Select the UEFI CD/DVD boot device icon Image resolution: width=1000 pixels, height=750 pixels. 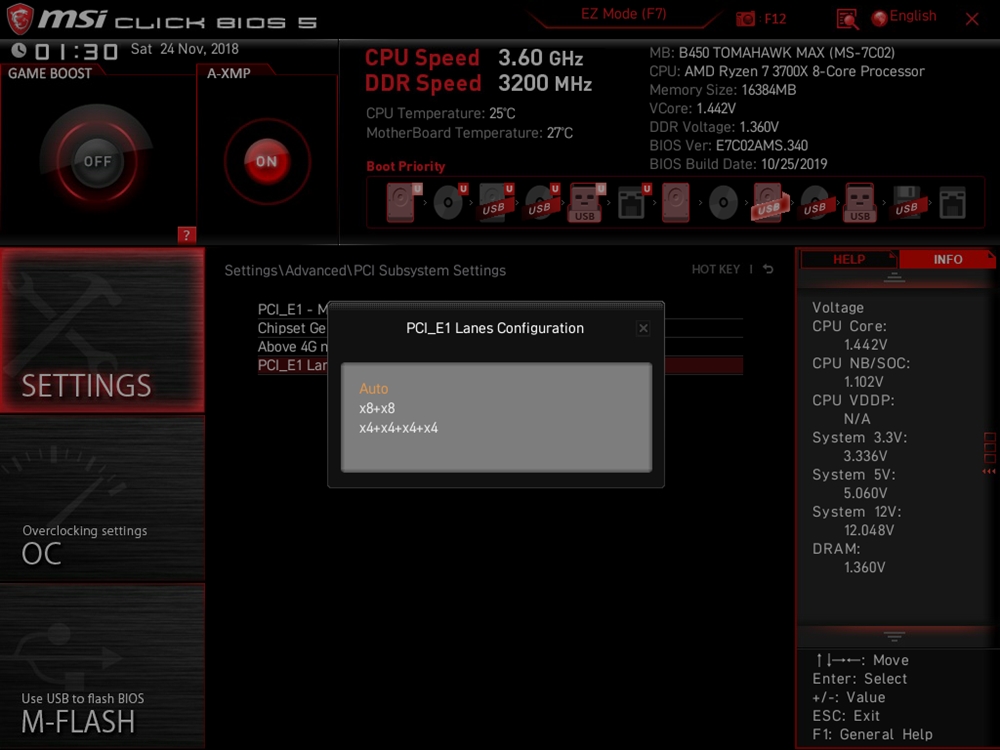coord(450,202)
